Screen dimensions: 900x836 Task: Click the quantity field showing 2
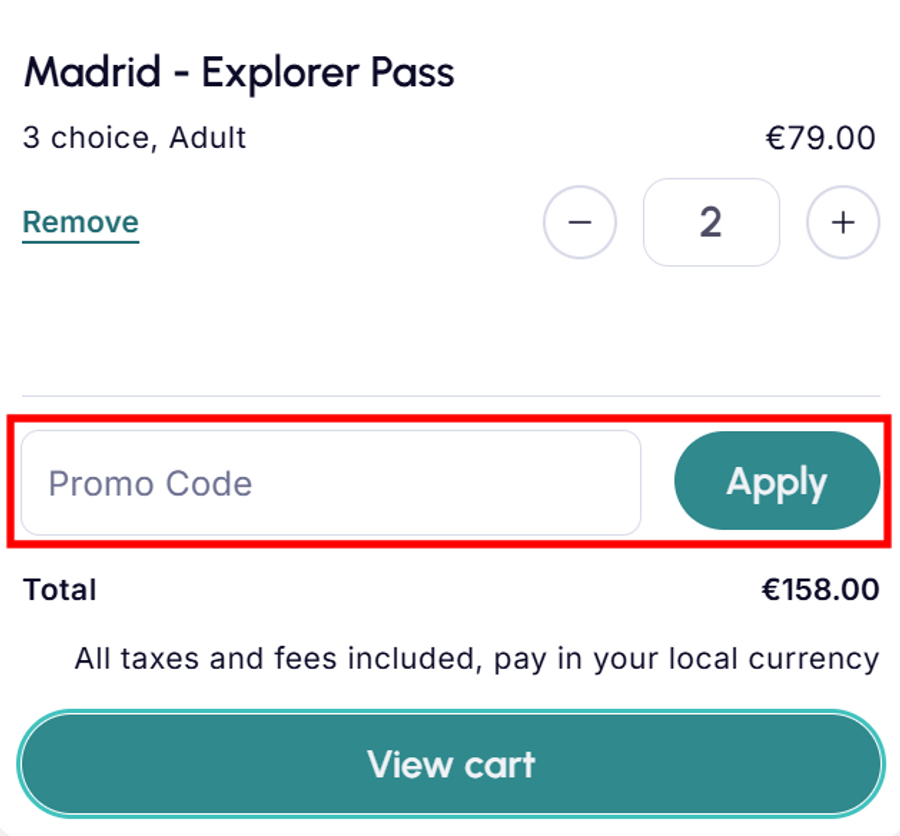(x=711, y=222)
